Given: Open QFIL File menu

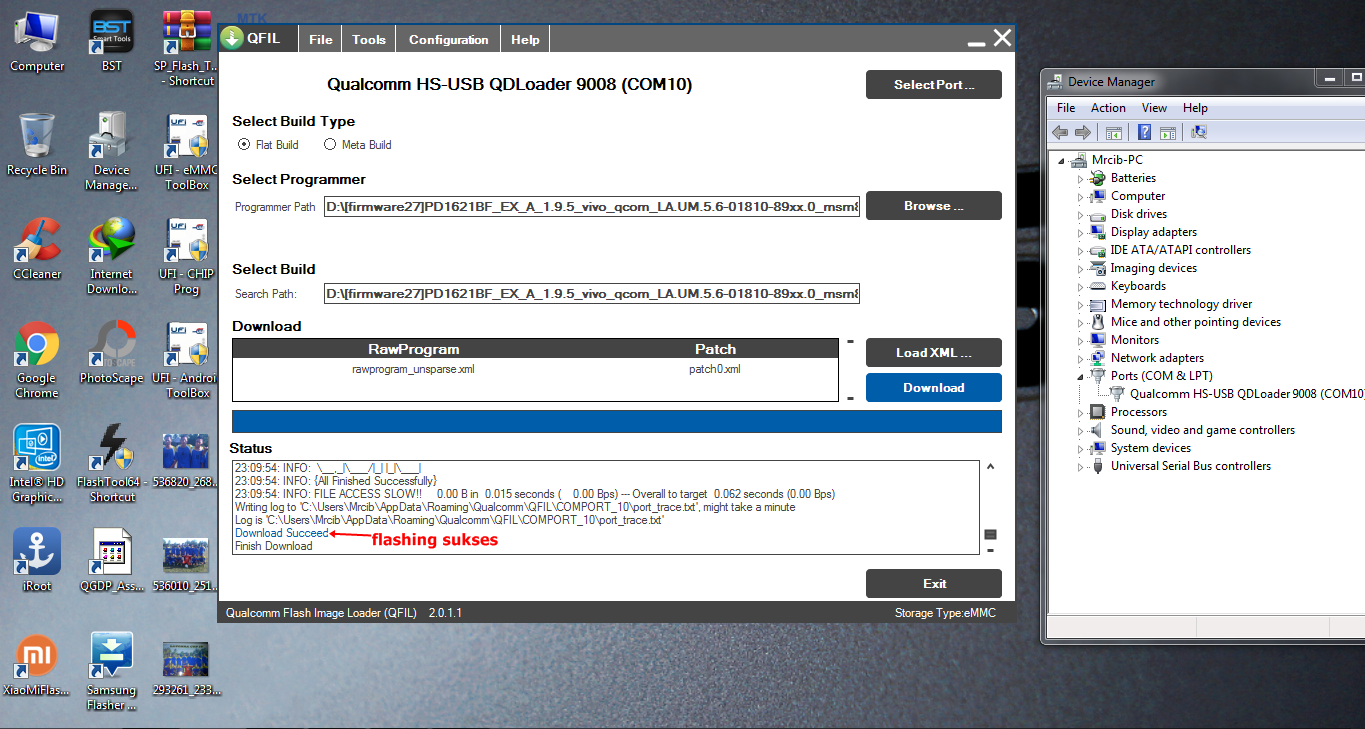Looking at the screenshot, I should tap(320, 39).
